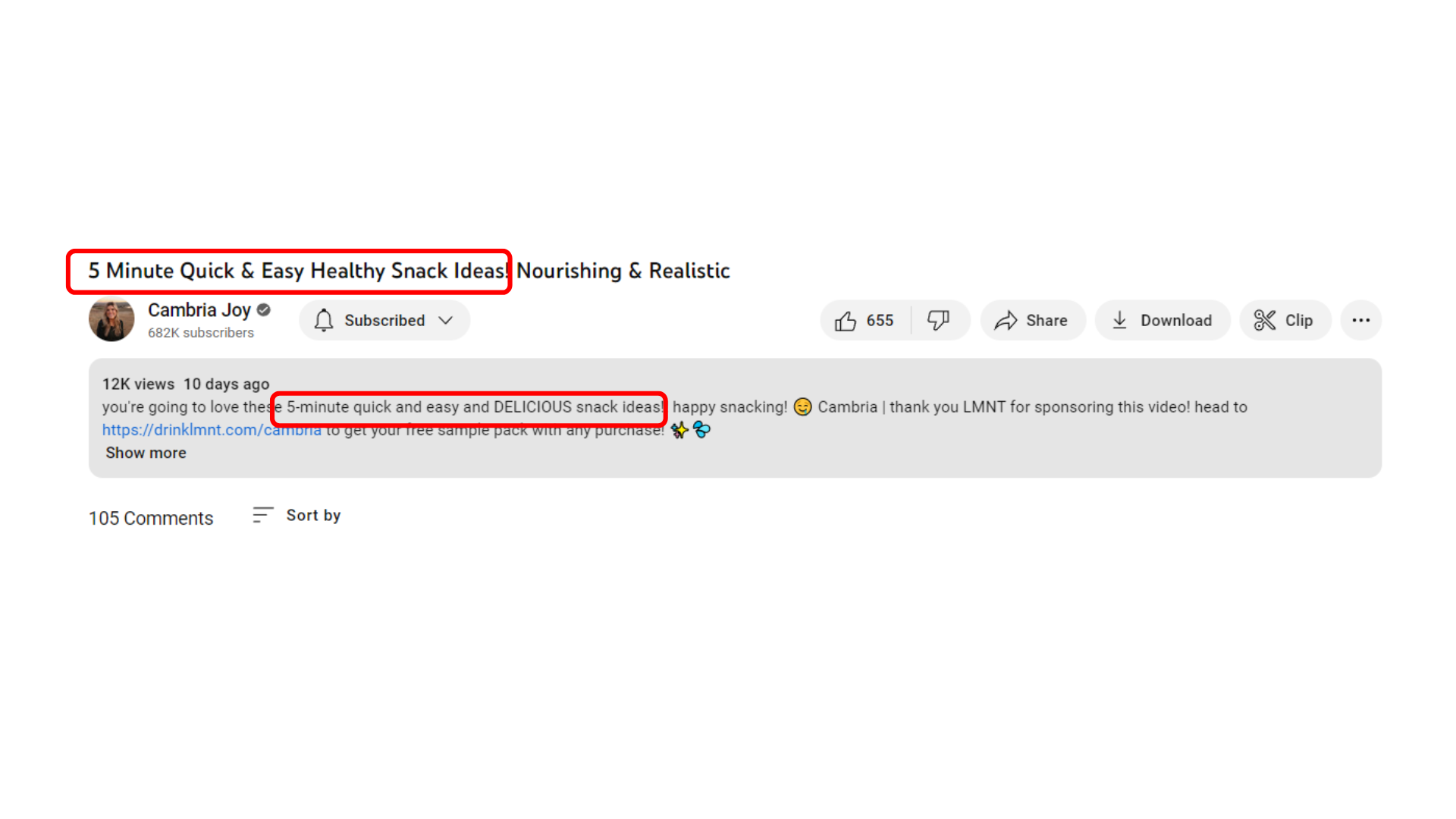Image resolution: width=1456 pixels, height=819 pixels.
Task: Click the 105 Comments heading
Action: point(151,518)
